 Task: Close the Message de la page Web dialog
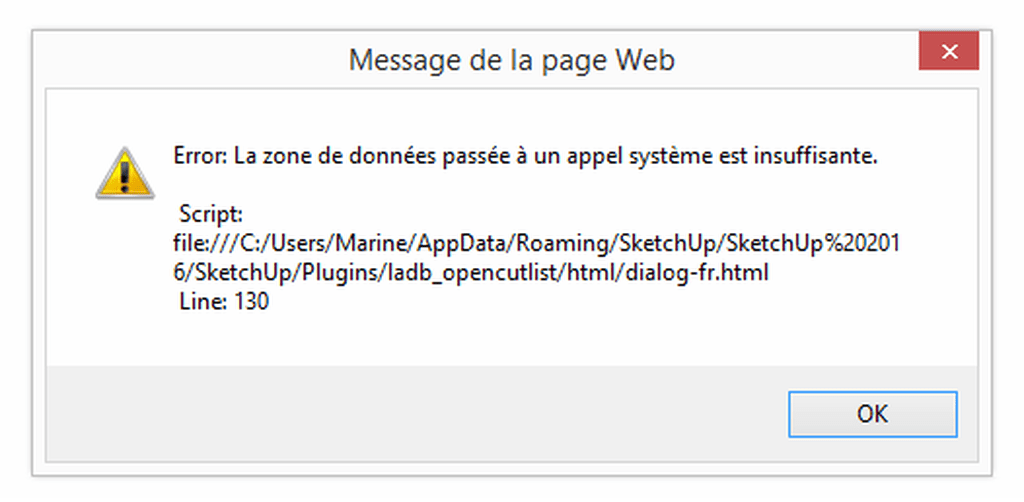pyautogui.click(x=949, y=51)
